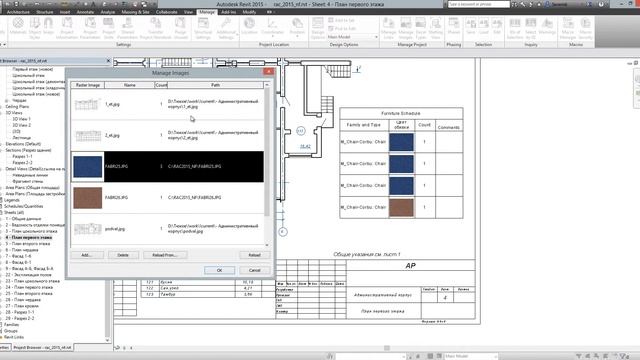Click Transfer Project Standards icon
The width and height of the screenshot is (640, 360).
point(156,27)
